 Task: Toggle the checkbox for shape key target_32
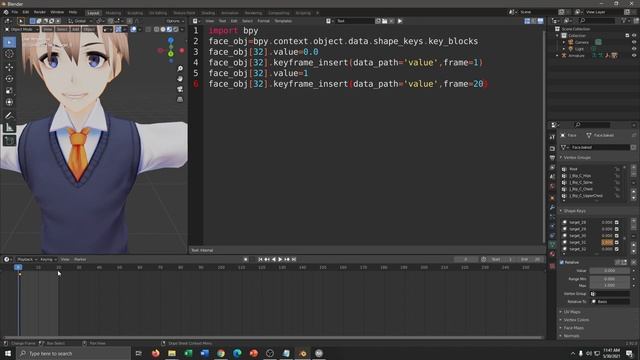click(x=617, y=249)
